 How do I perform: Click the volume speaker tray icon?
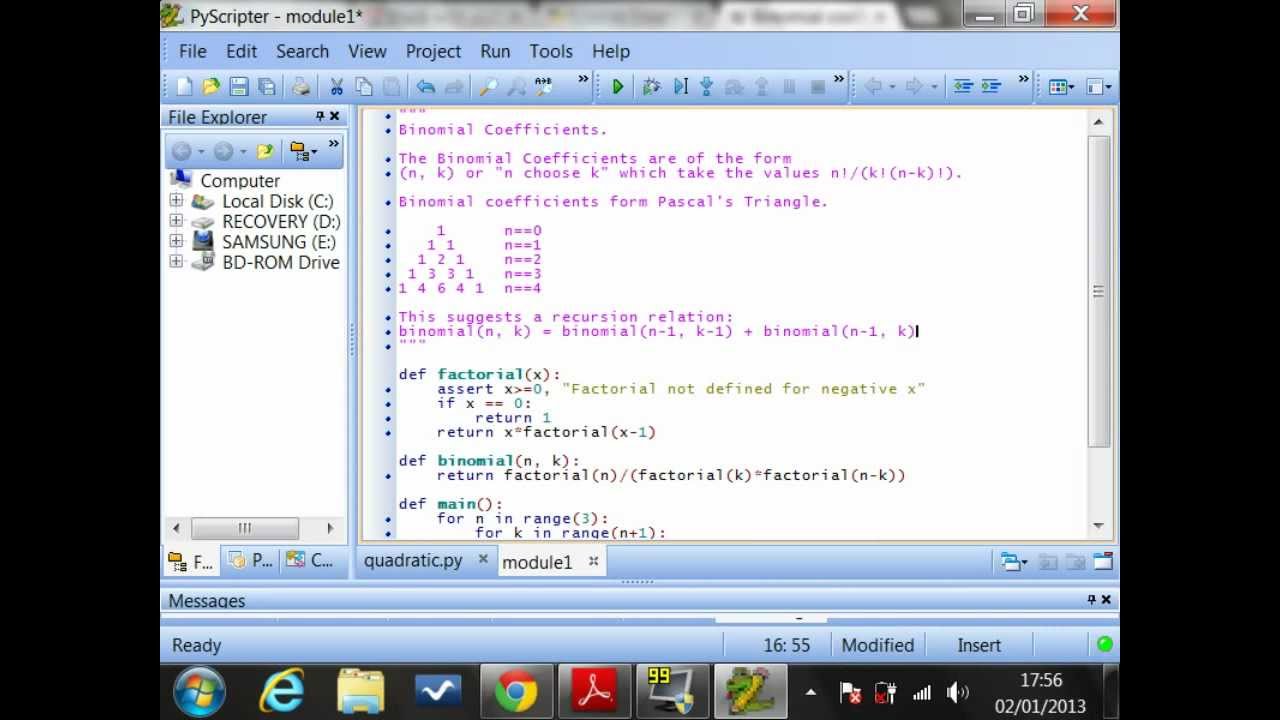pyautogui.click(x=957, y=692)
